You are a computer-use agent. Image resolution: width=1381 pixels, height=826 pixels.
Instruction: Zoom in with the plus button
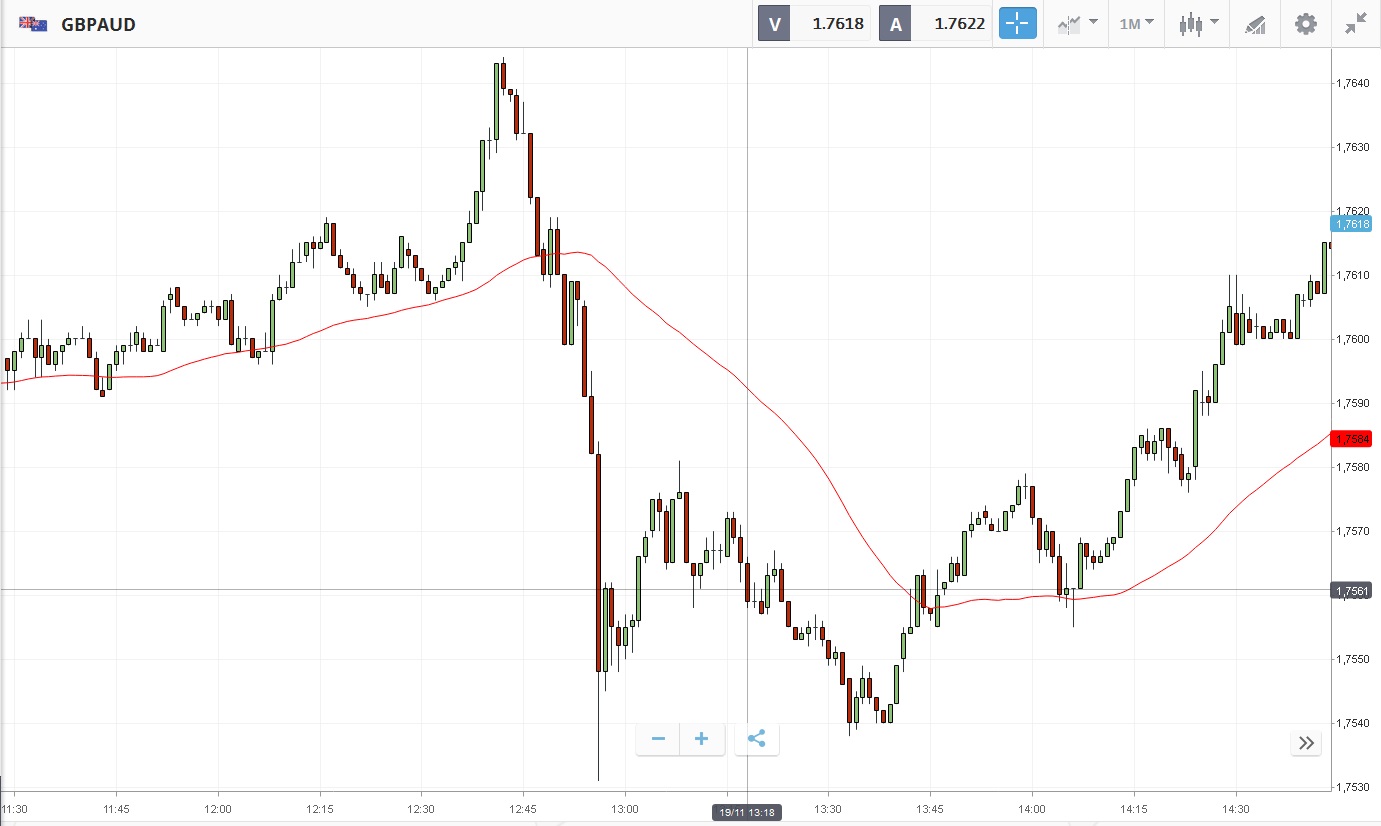[x=702, y=739]
